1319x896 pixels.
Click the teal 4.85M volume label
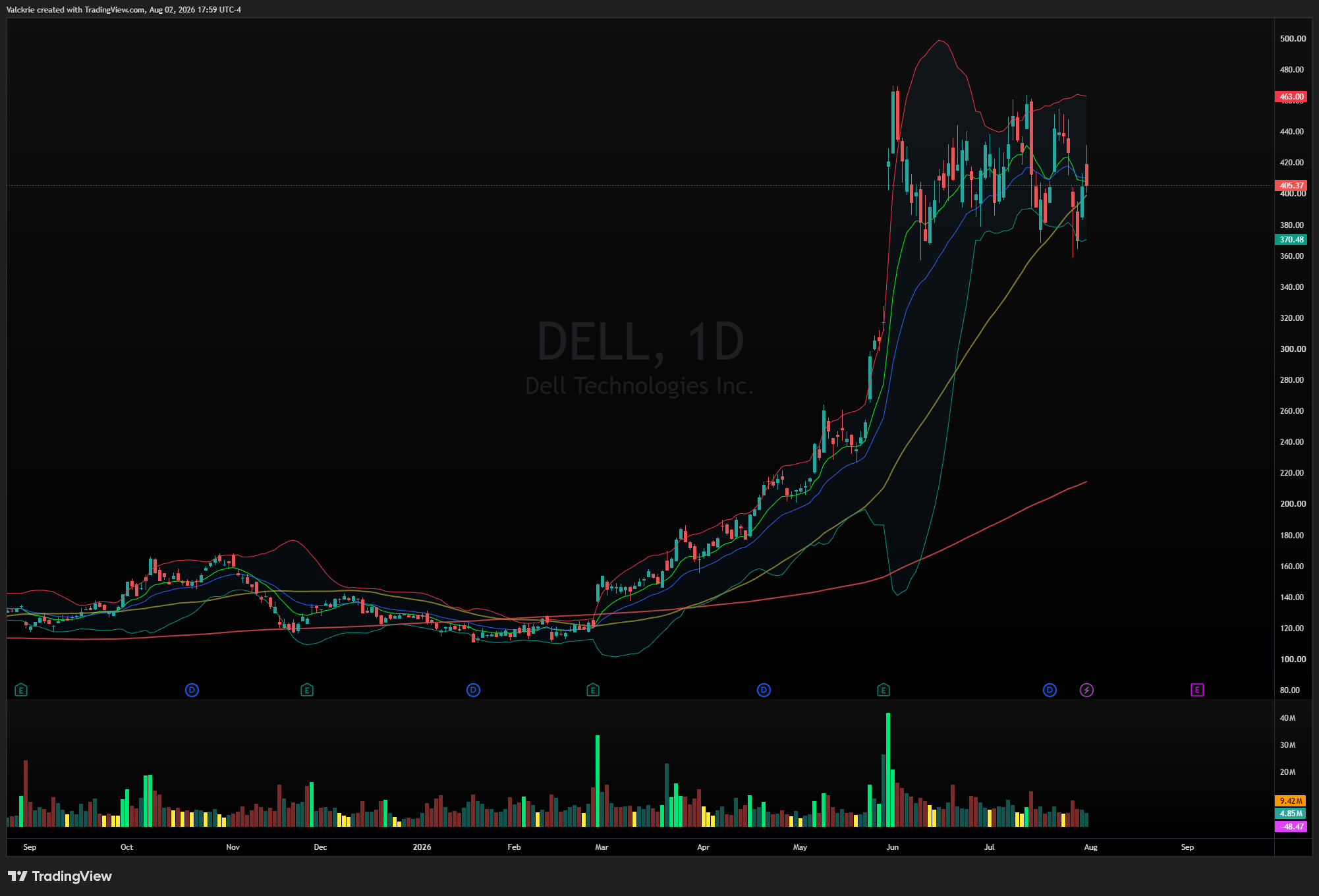(x=1291, y=814)
